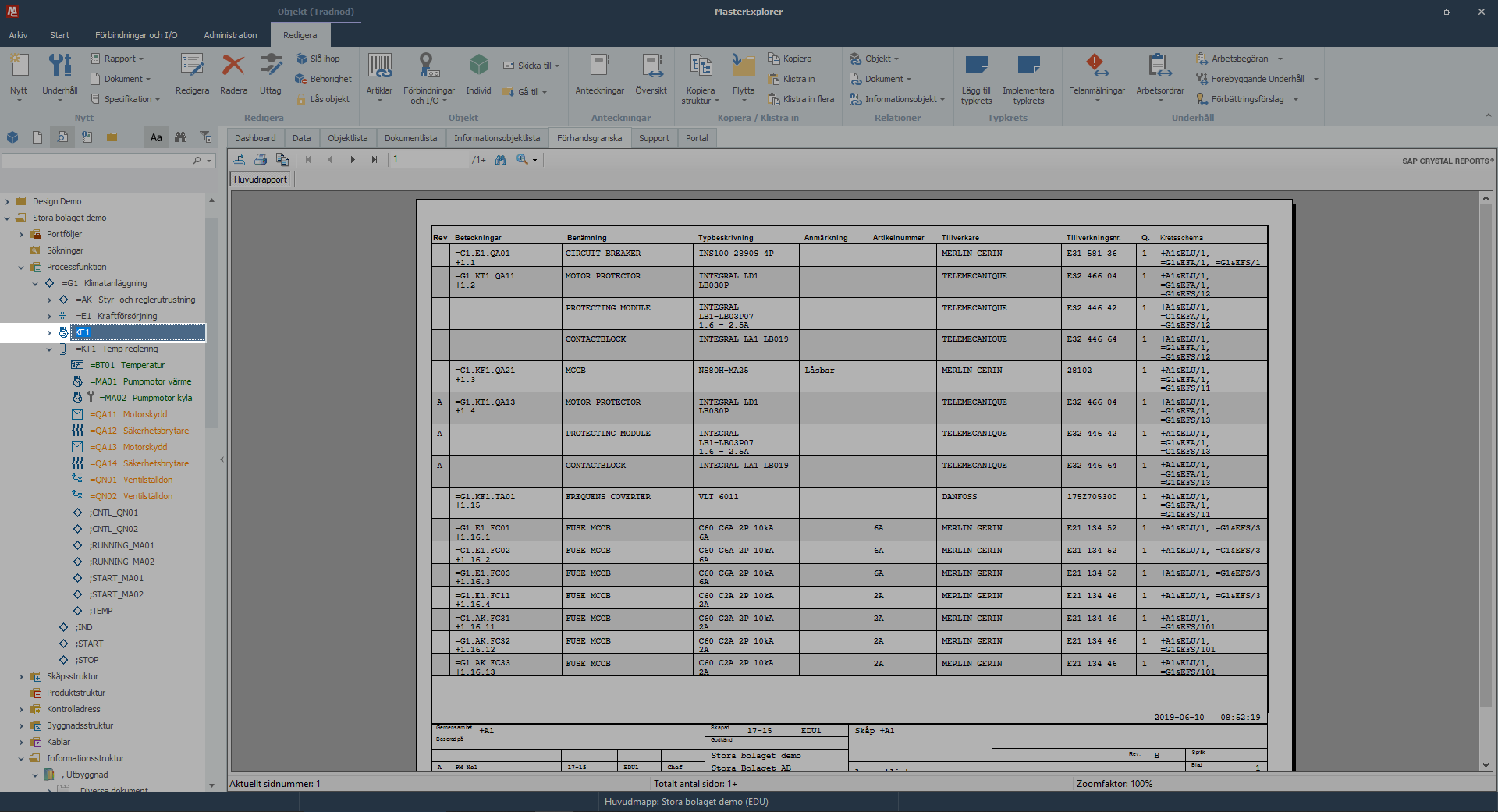The height and width of the screenshot is (812, 1498).
Task: Click Klistra in flera button
Action: 800,99
